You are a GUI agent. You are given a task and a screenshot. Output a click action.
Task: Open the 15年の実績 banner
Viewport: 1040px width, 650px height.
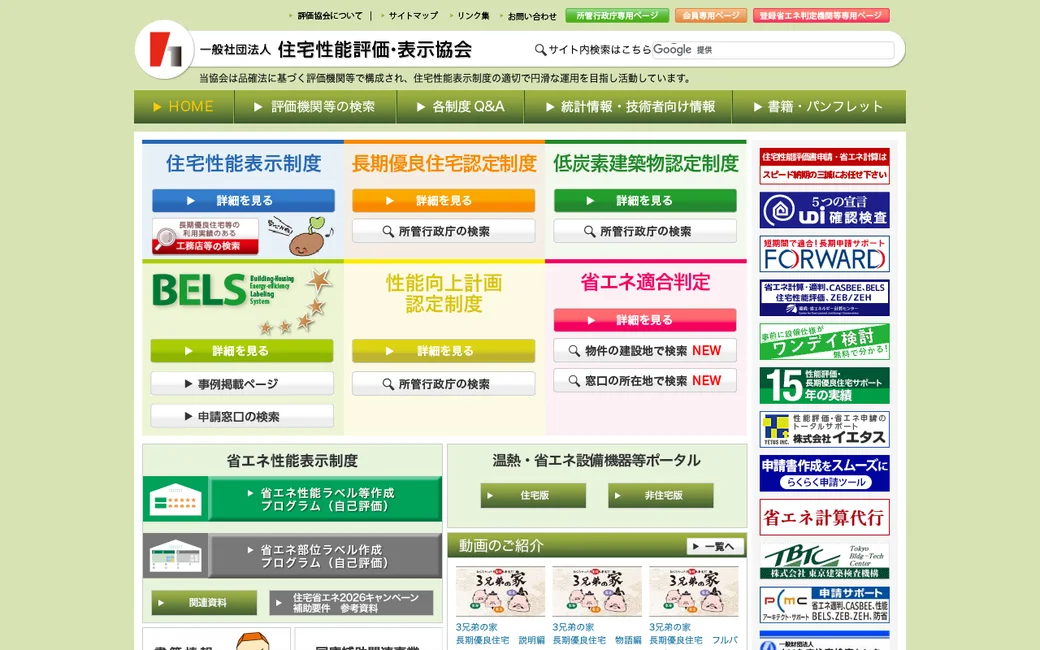click(x=824, y=385)
